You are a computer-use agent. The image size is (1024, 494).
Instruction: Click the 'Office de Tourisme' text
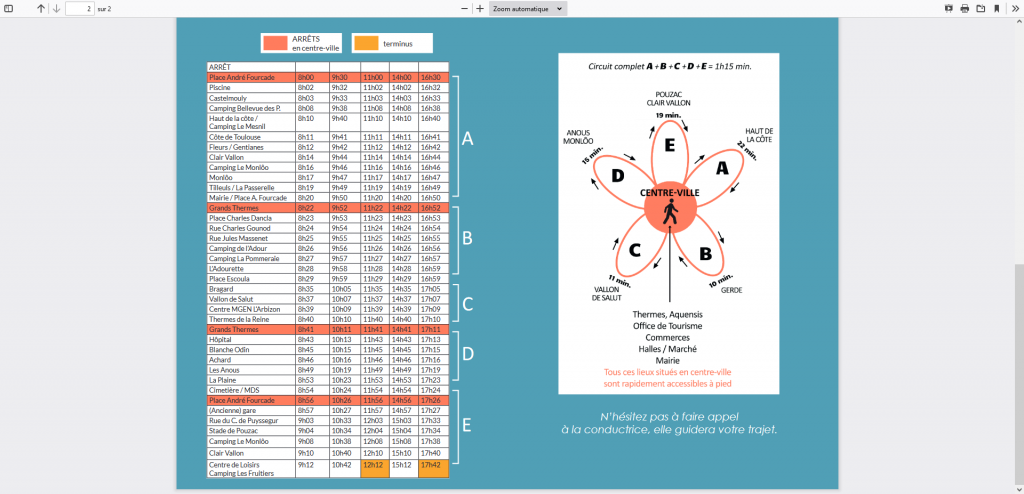click(667, 325)
